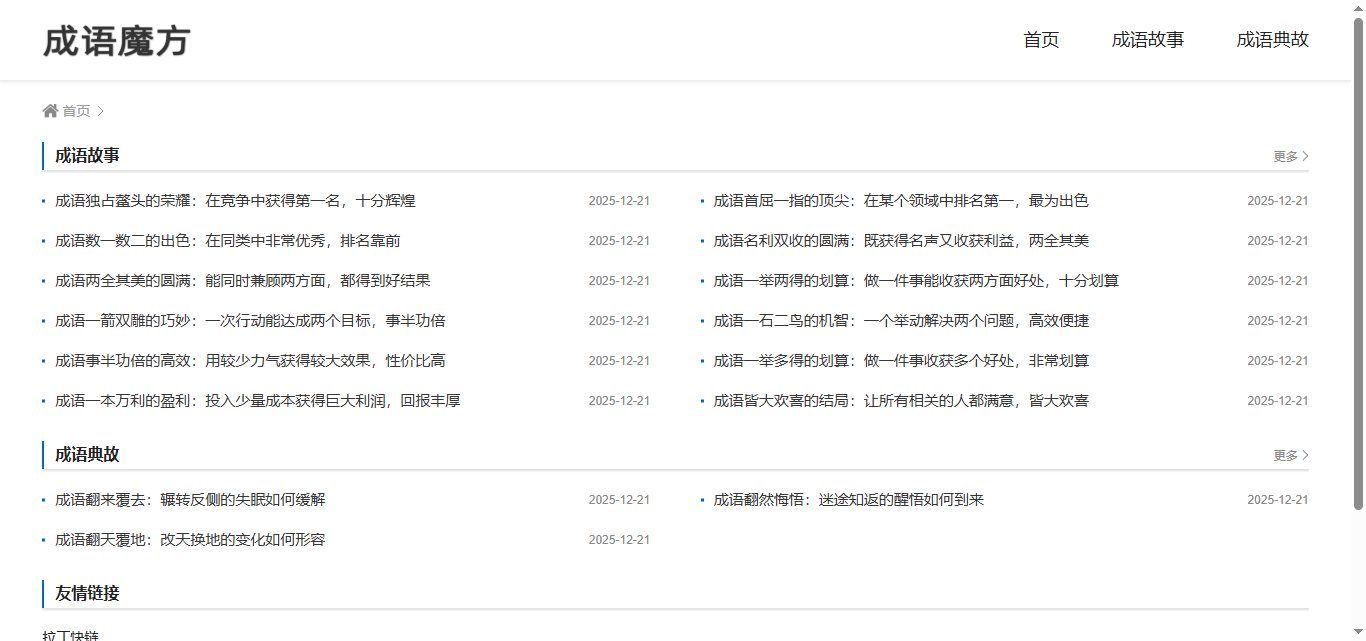Open article 成语皆大欢喜的结局

click(900, 401)
